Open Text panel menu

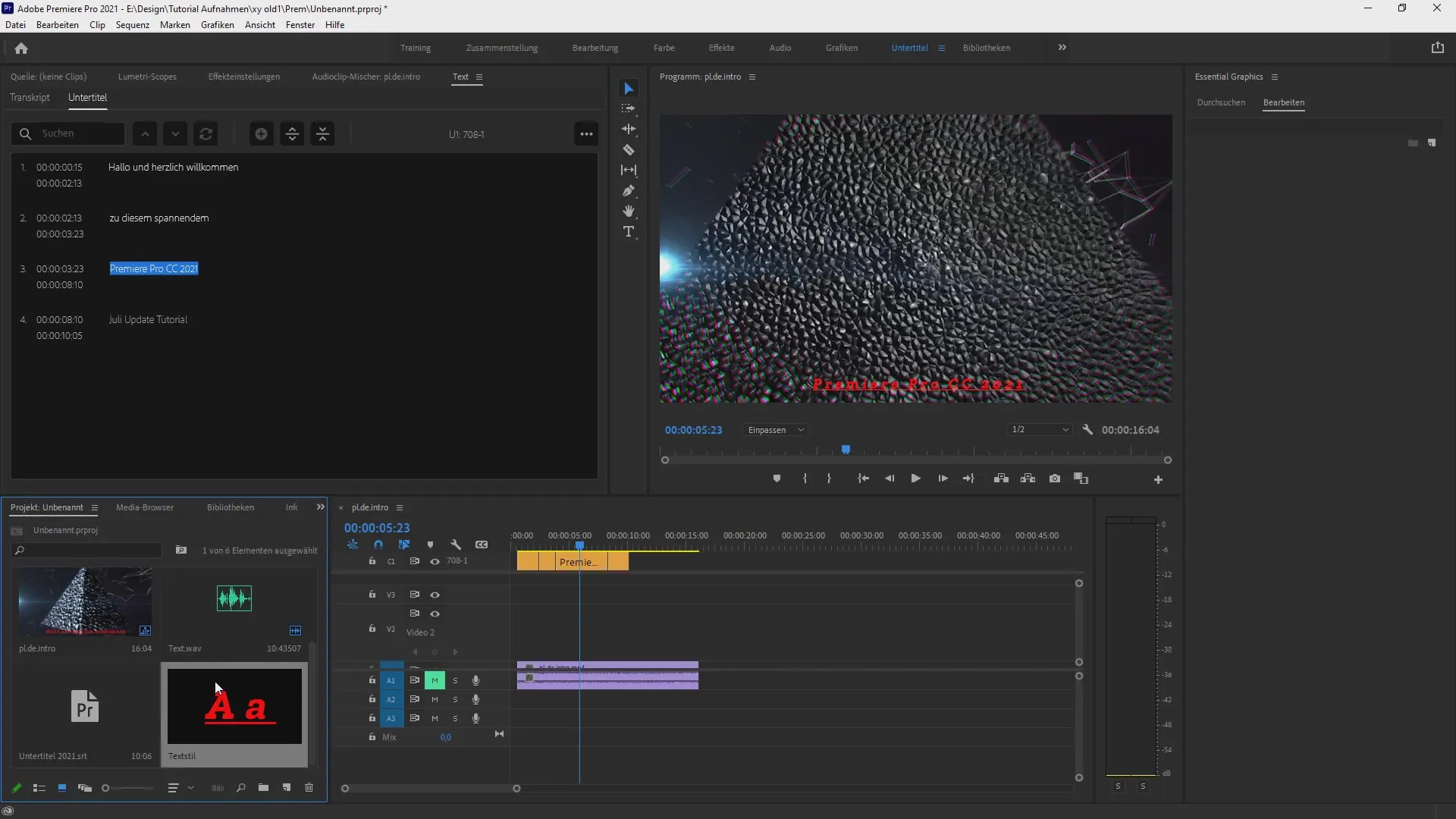(479, 77)
